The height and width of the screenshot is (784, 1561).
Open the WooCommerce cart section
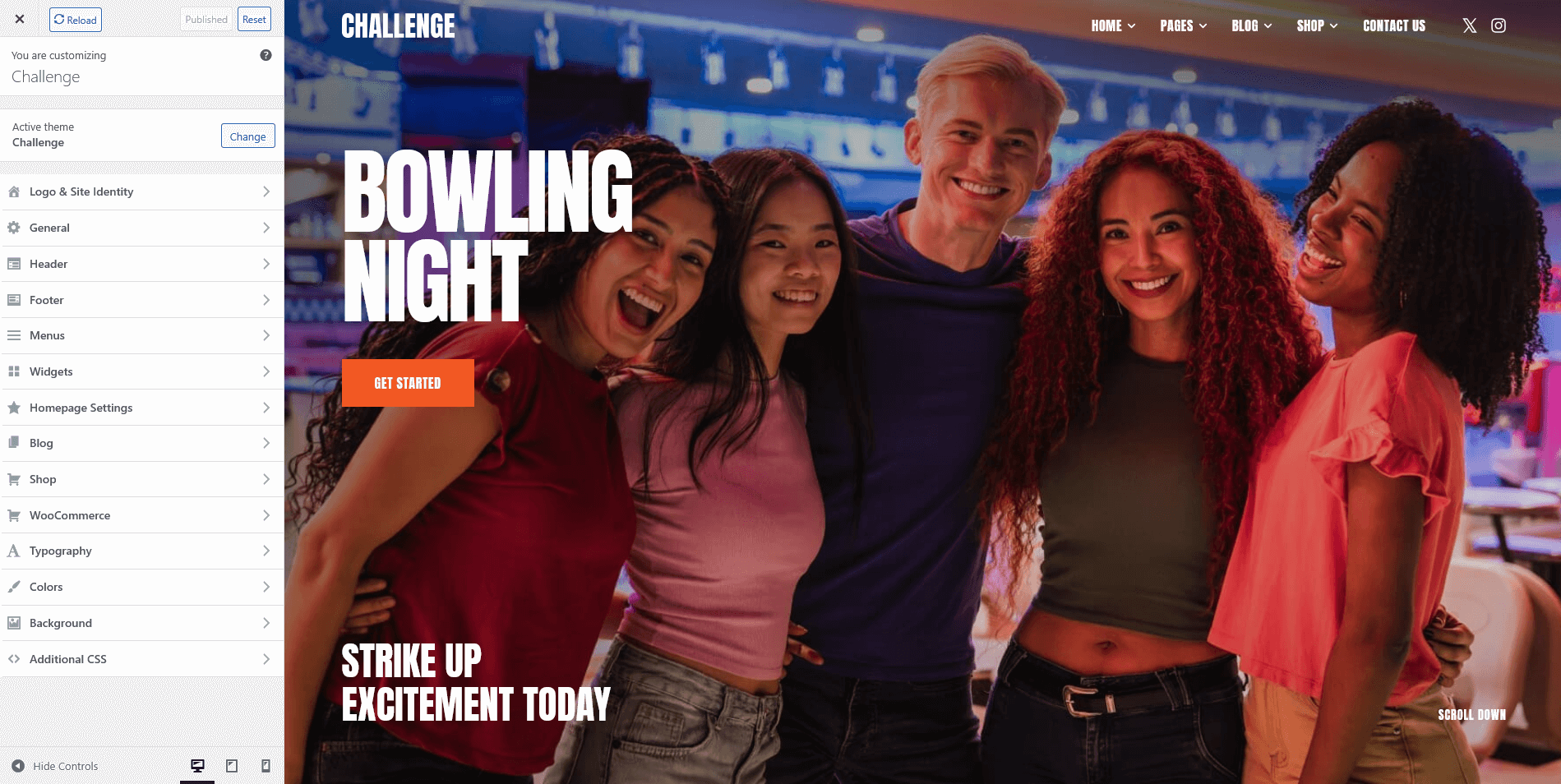click(142, 515)
